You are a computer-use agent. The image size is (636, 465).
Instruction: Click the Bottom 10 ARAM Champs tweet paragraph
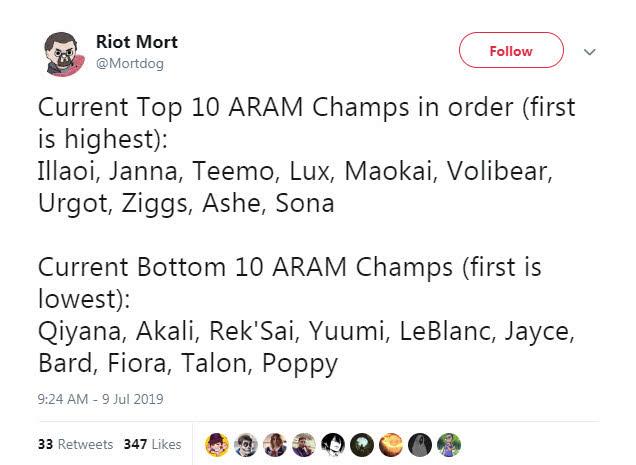(x=306, y=315)
